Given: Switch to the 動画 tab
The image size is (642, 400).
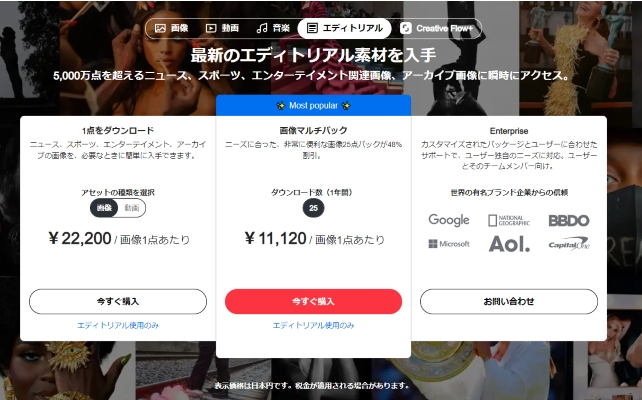Looking at the screenshot, I should click(x=222, y=28).
